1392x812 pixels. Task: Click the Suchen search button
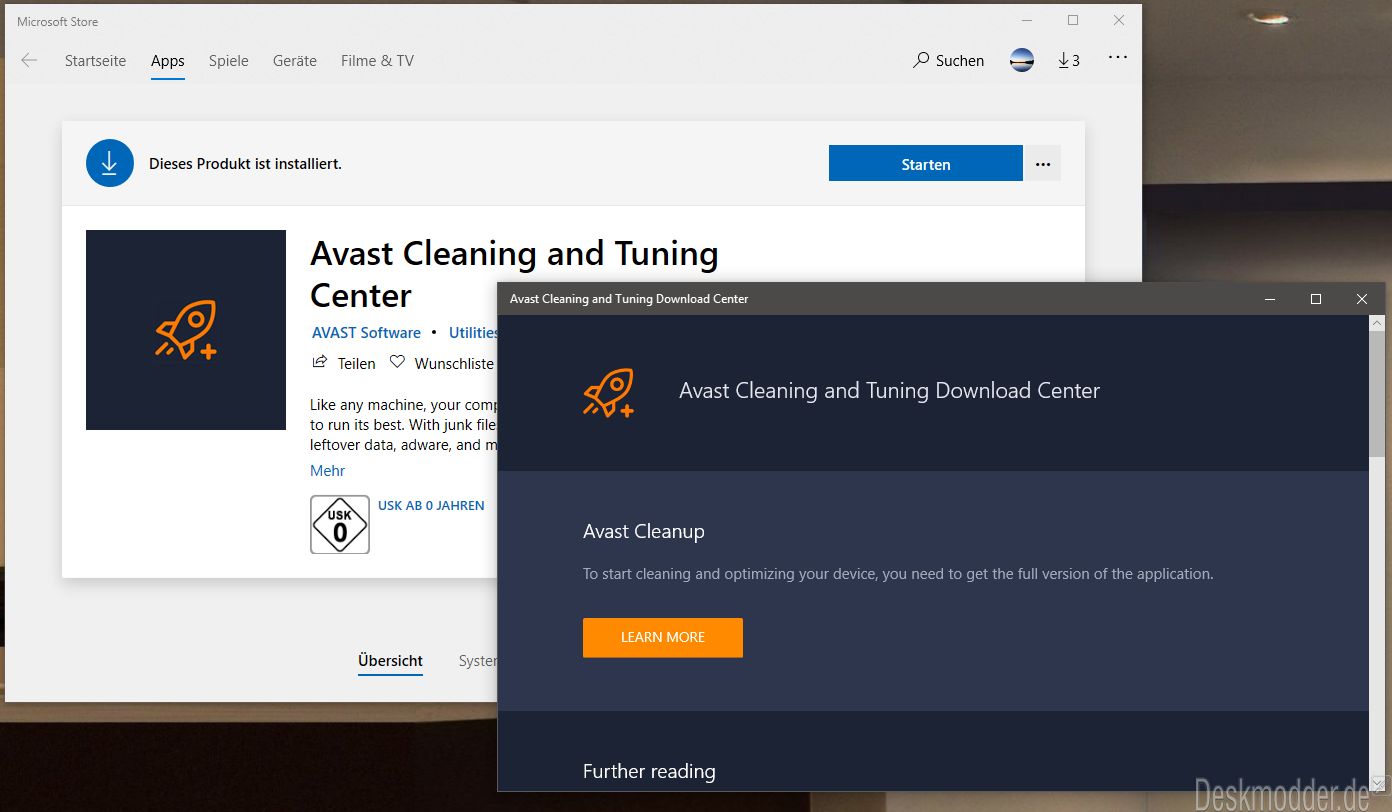point(949,61)
